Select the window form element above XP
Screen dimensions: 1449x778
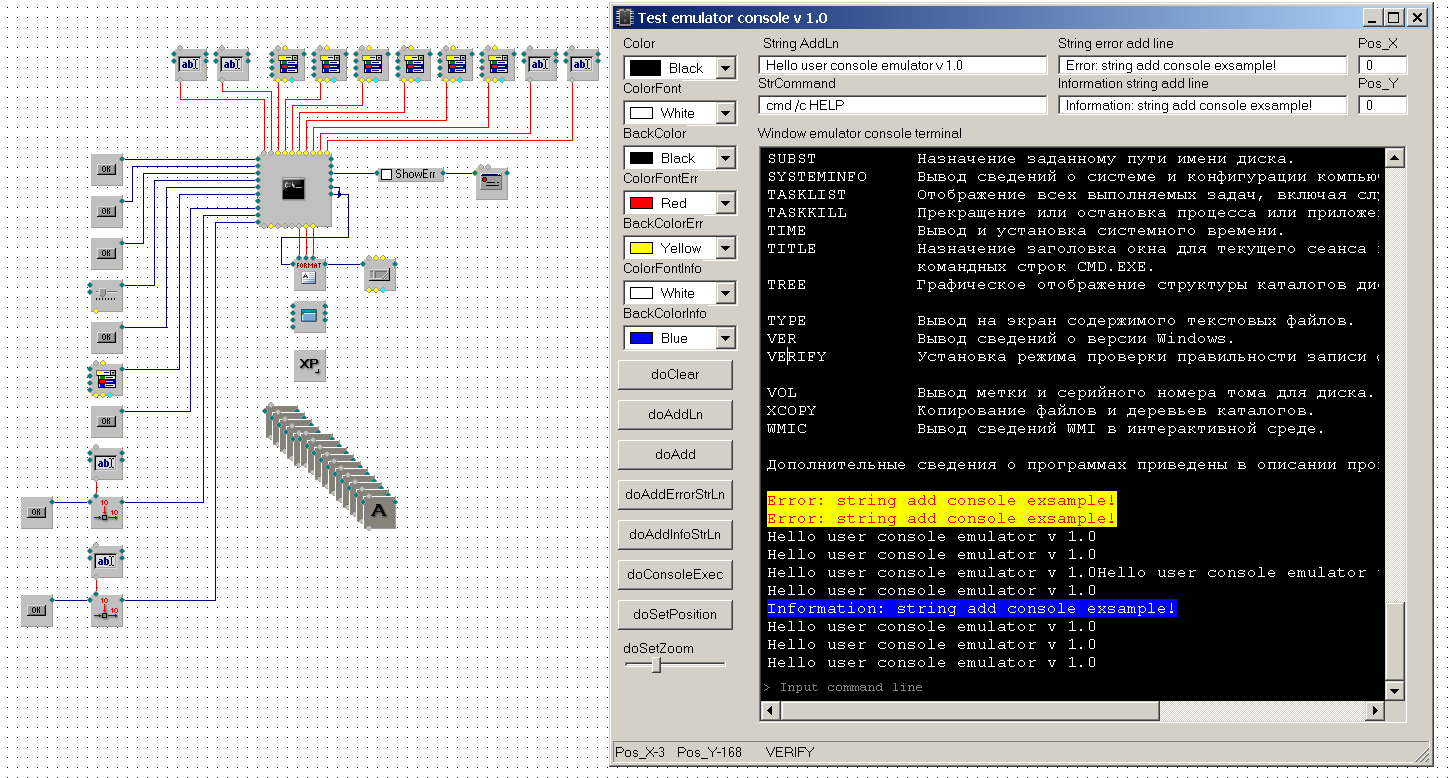[309, 317]
